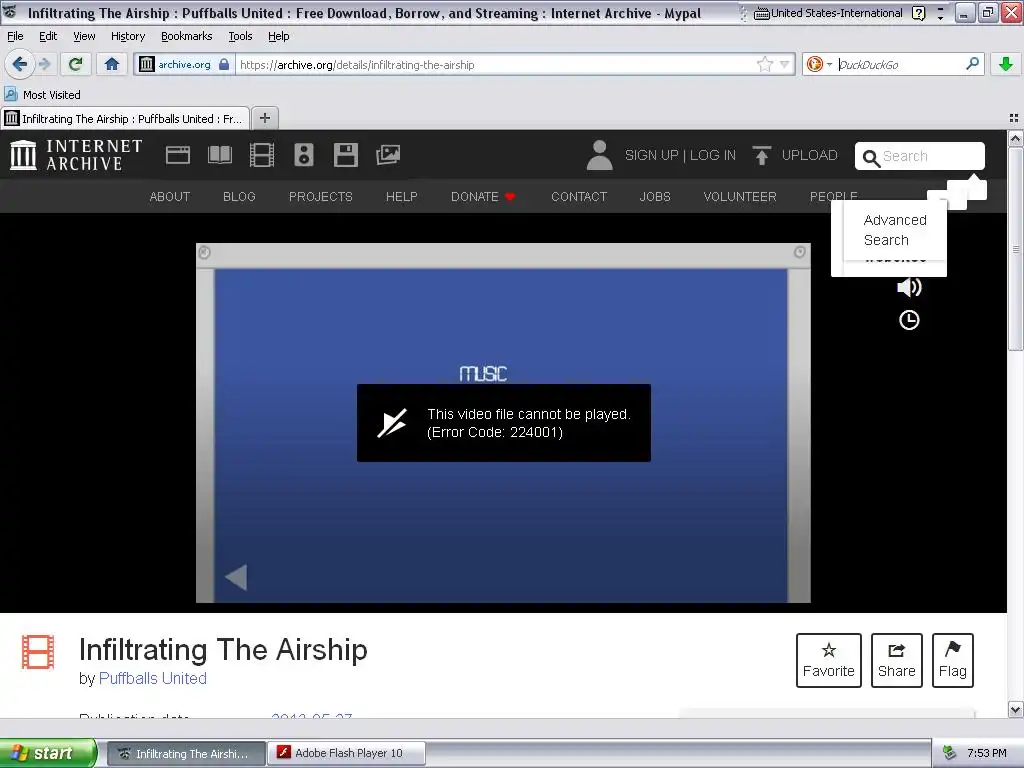Open the JOBS nav link

coord(655,197)
